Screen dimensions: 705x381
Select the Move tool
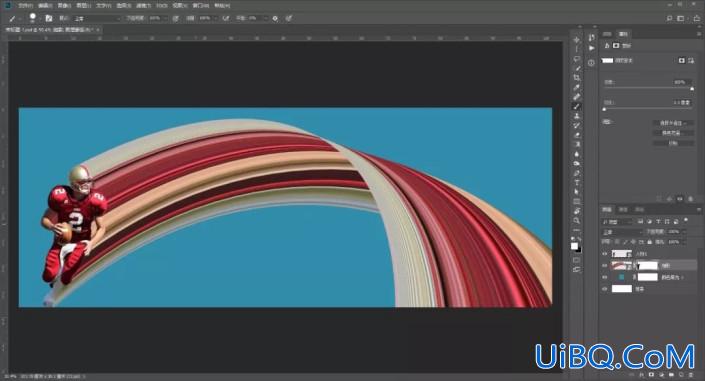(x=577, y=40)
